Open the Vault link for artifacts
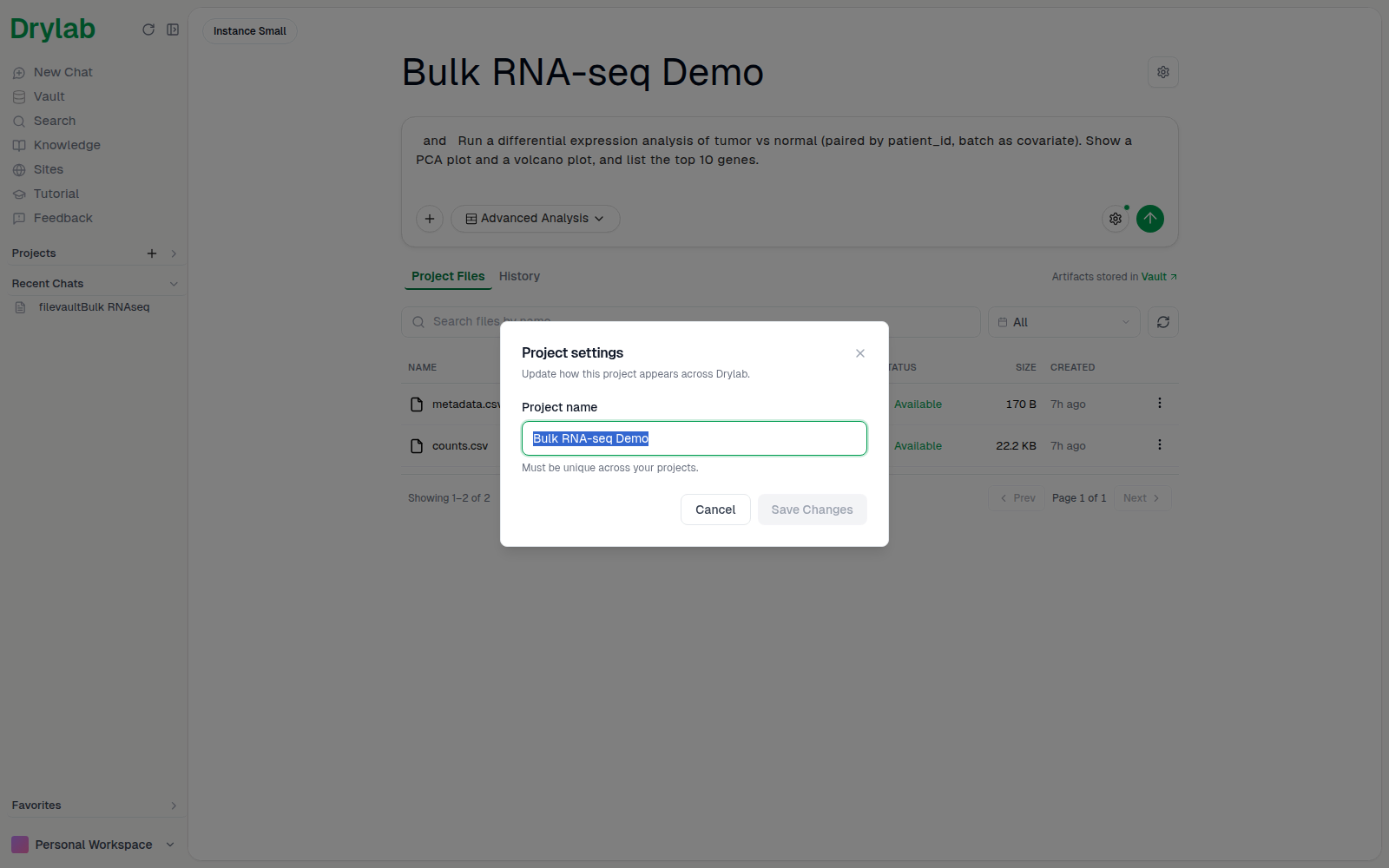This screenshot has height=868, width=1389. tap(1159, 277)
